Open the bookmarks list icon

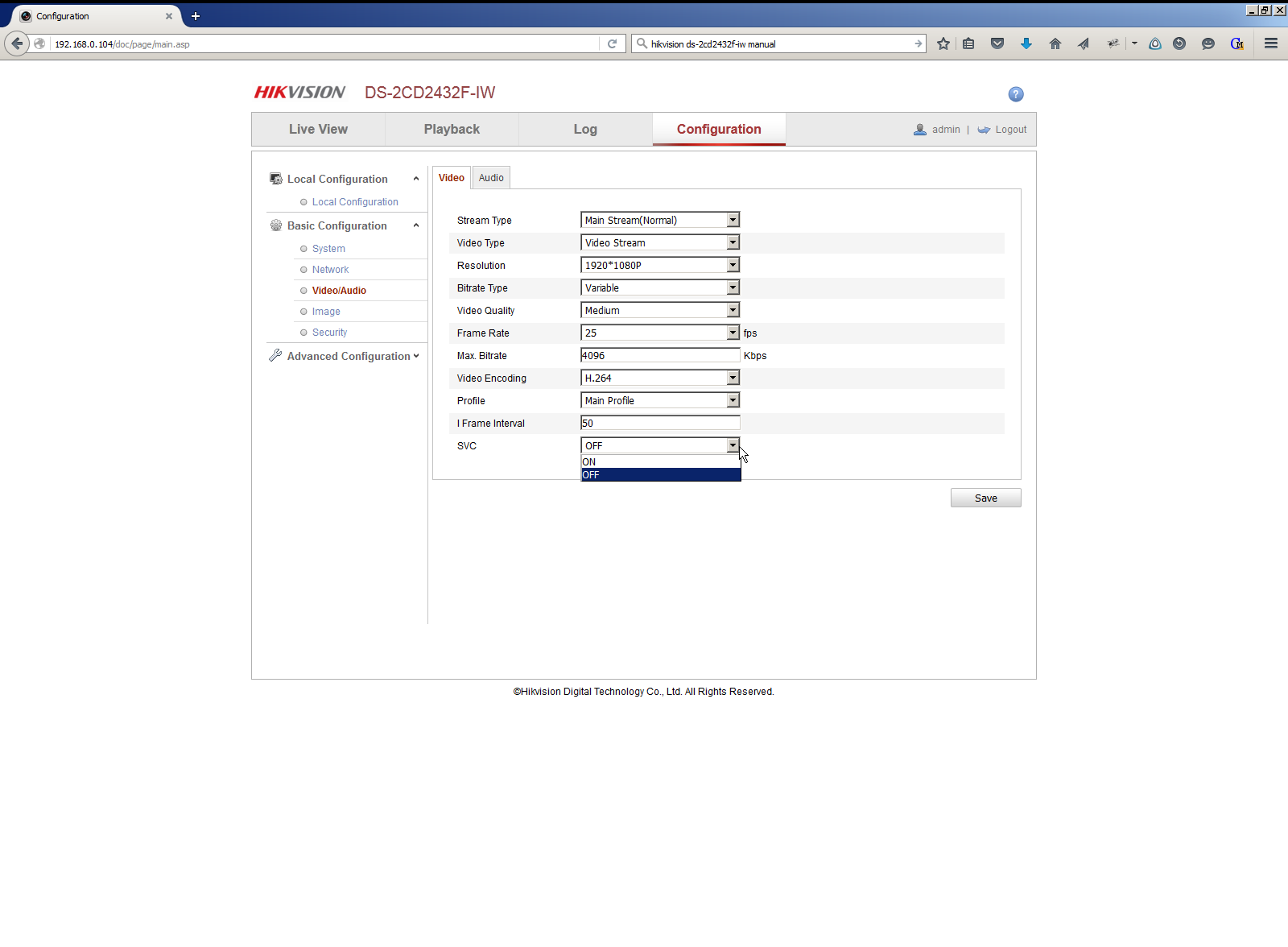click(x=968, y=43)
